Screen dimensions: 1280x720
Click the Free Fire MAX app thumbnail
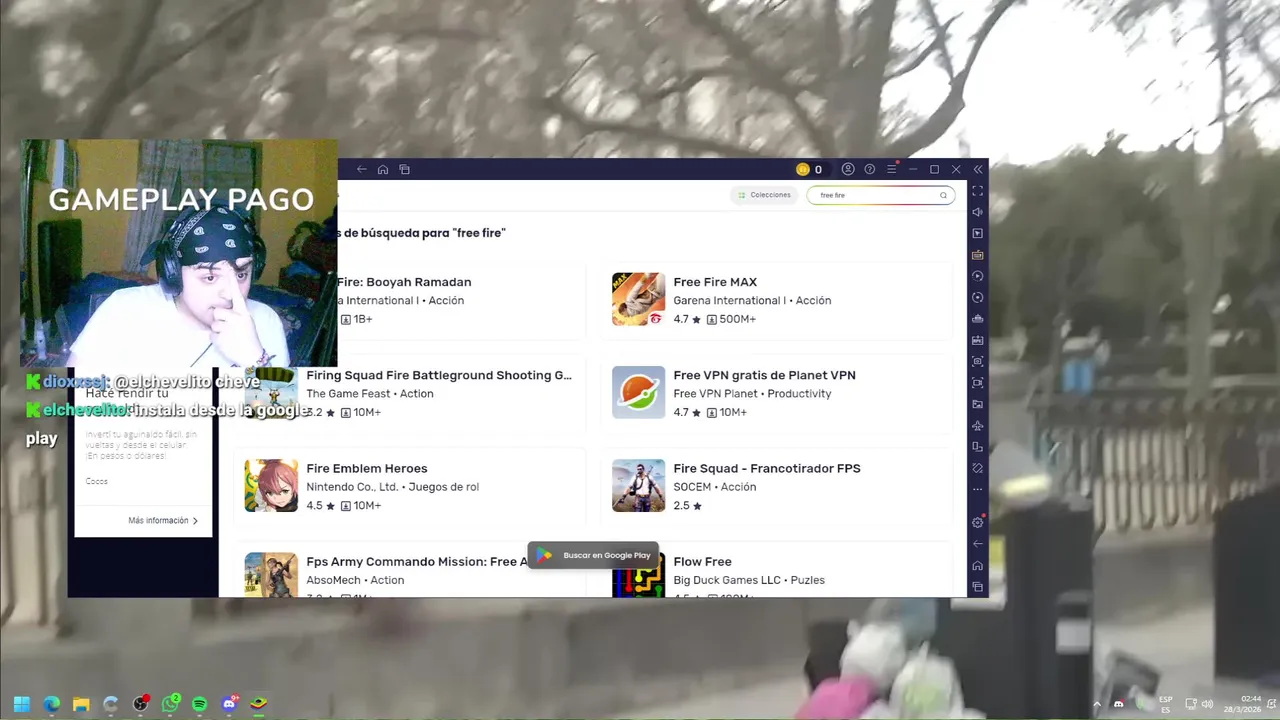click(x=638, y=299)
